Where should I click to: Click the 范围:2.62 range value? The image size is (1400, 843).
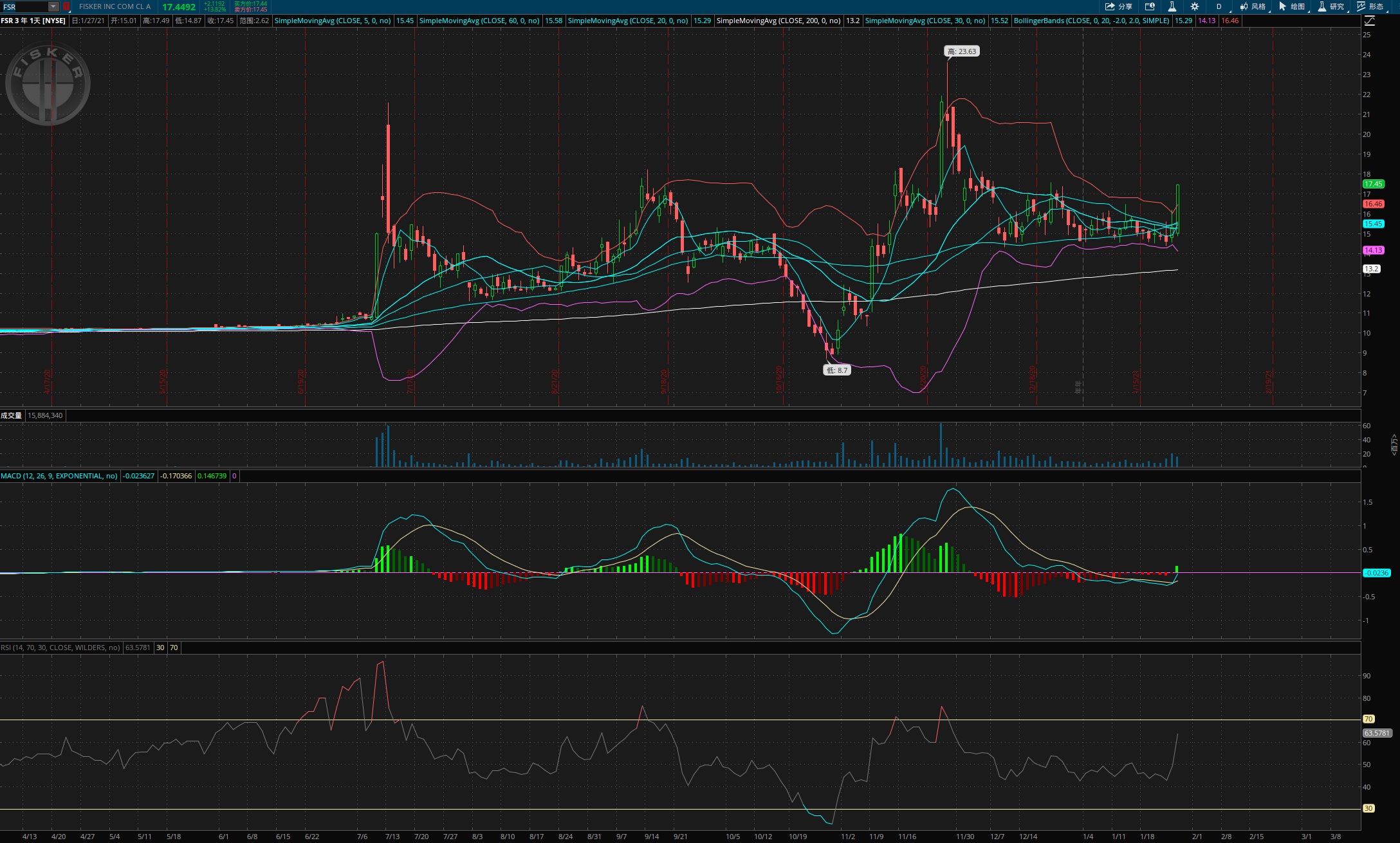click(x=254, y=21)
